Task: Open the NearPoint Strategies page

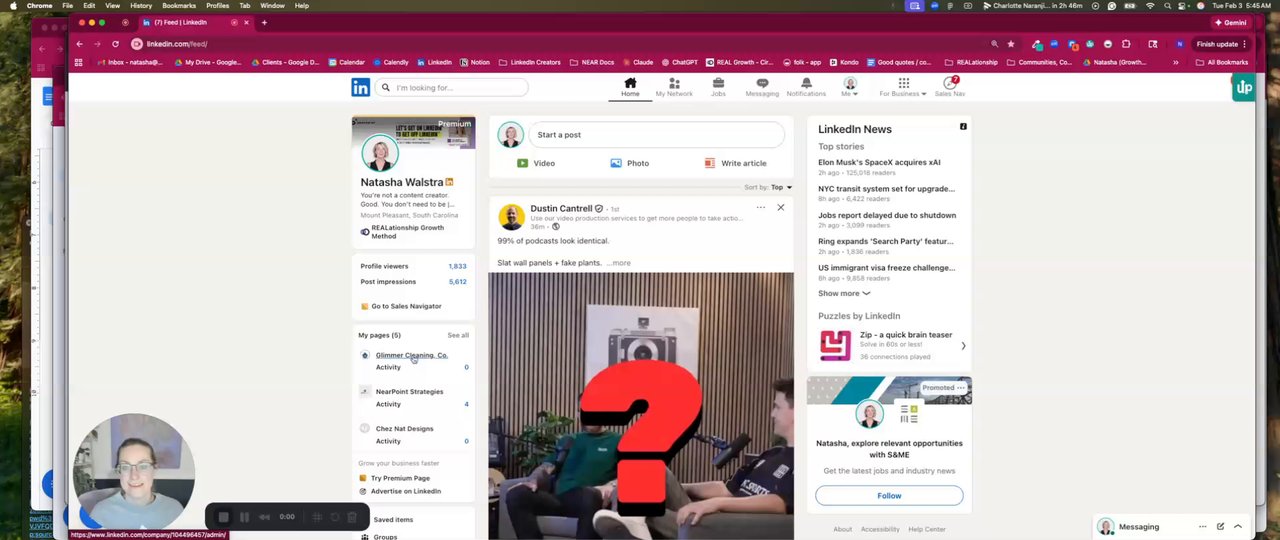Action: pos(409,392)
